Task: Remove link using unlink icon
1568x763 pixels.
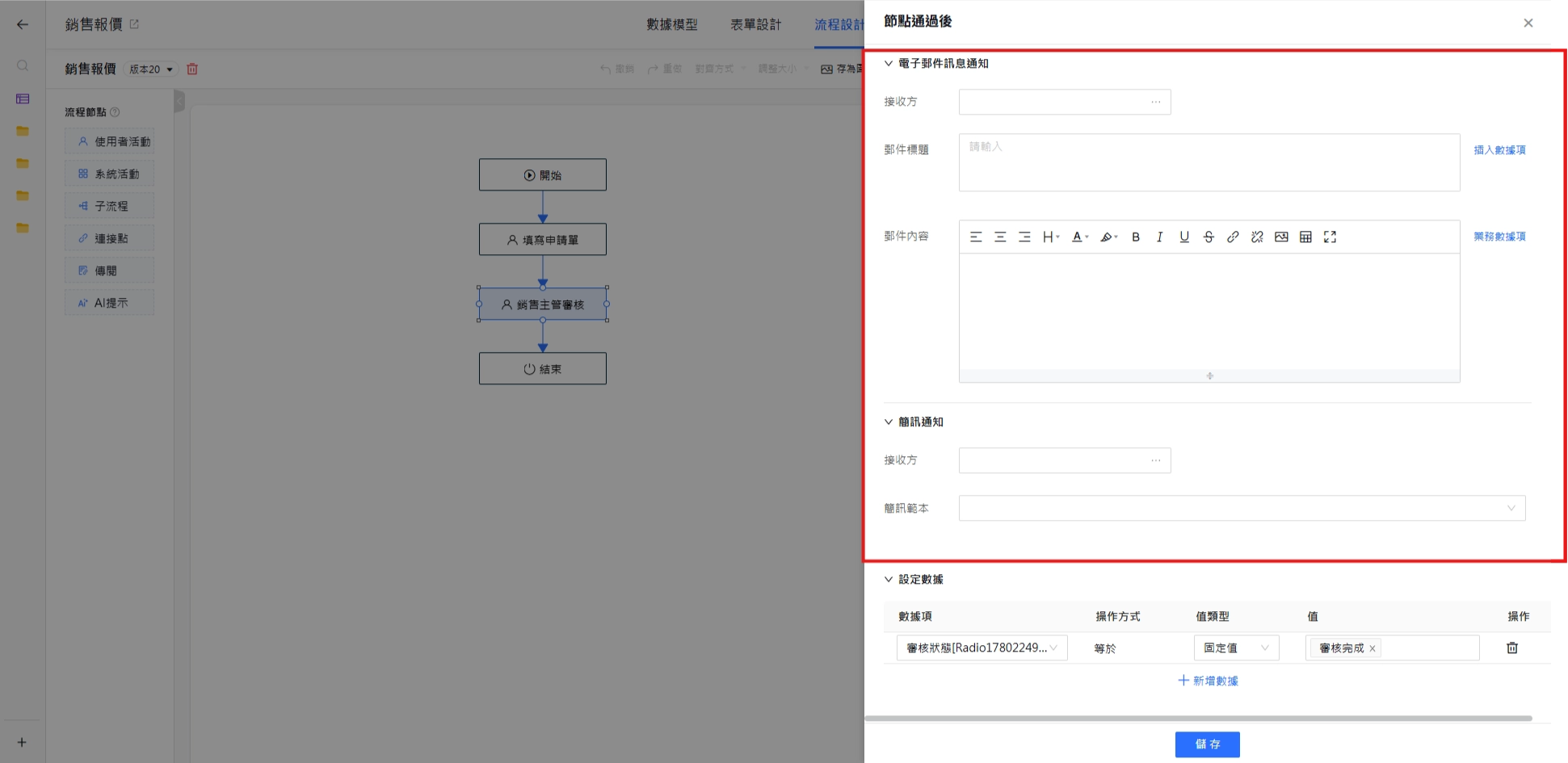Action: pos(1257,237)
